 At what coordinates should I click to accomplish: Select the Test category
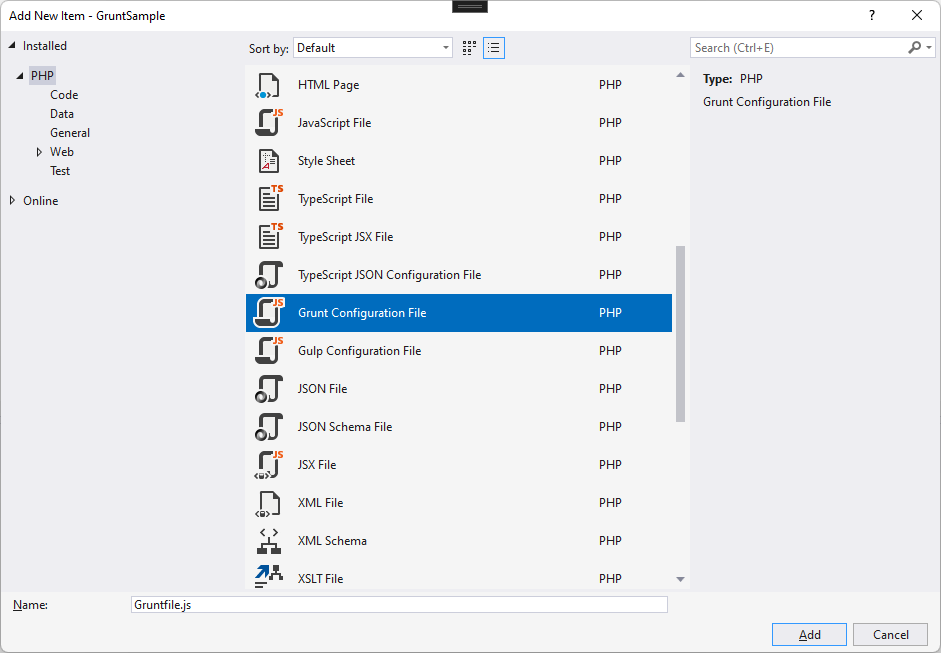coord(60,171)
